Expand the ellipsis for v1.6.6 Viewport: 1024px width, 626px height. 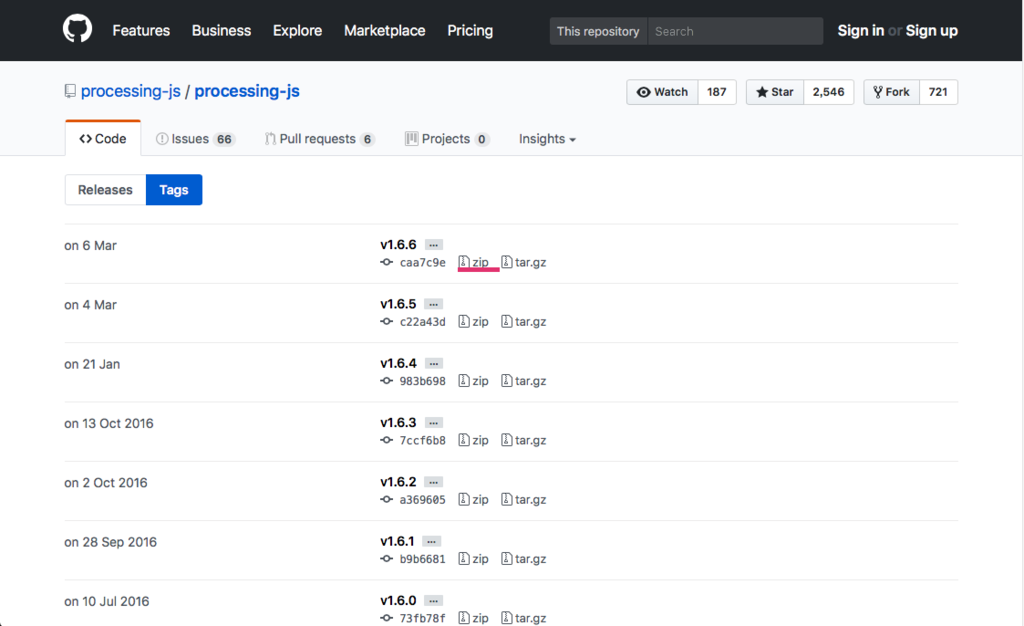[x=434, y=245]
